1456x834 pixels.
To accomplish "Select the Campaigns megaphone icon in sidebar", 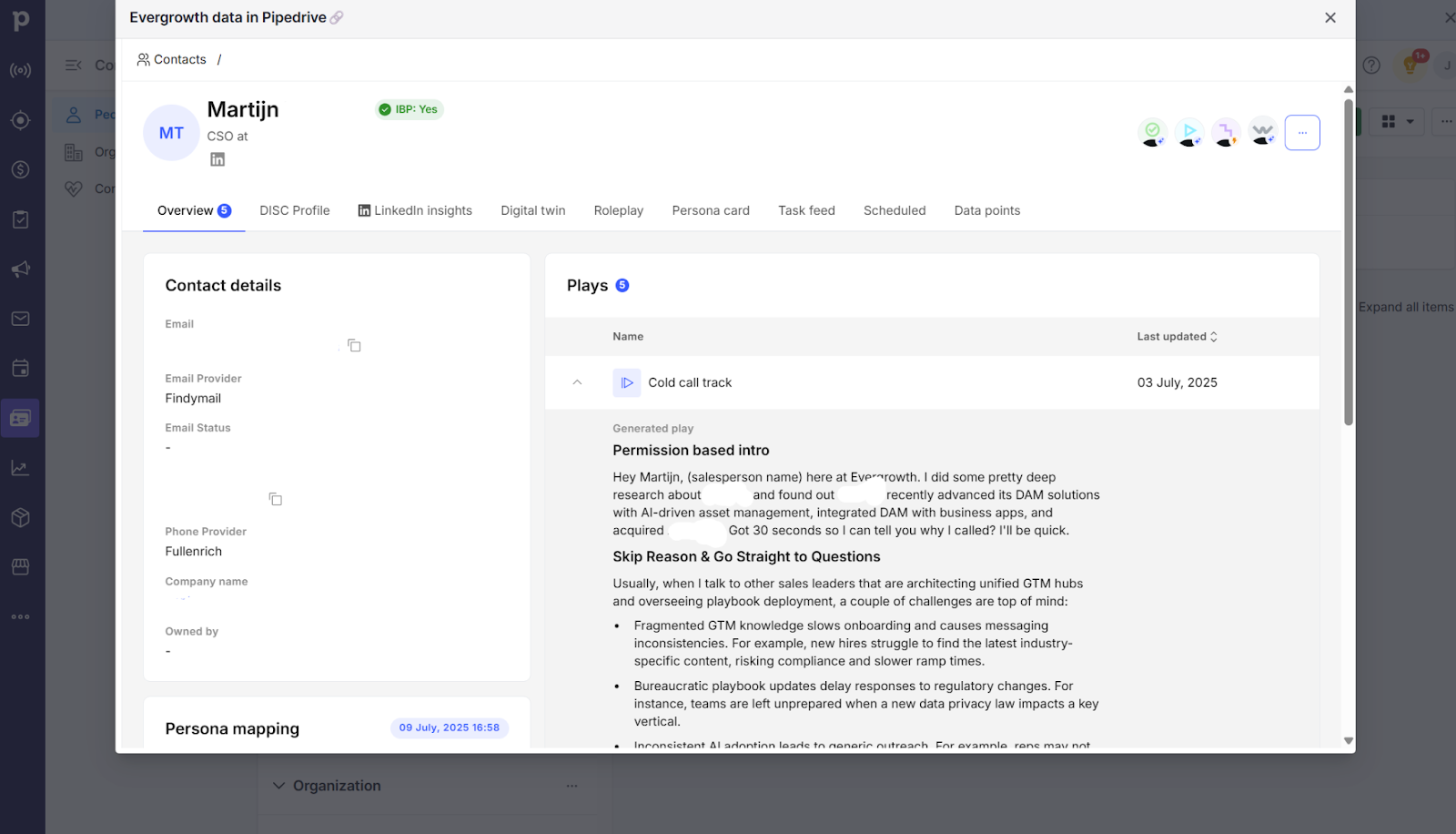I will point(20,269).
